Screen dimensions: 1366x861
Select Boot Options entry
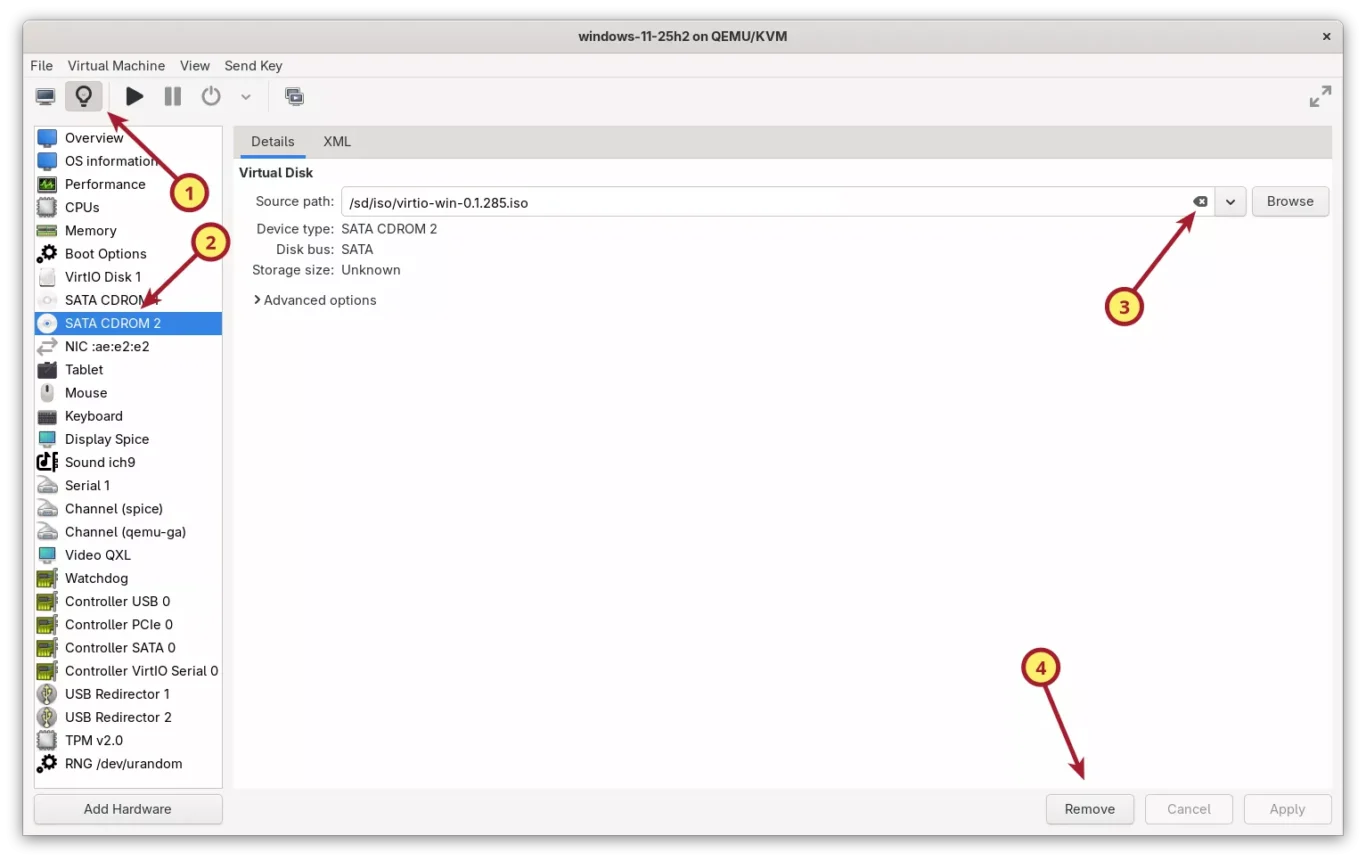pyautogui.click(x=128, y=254)
